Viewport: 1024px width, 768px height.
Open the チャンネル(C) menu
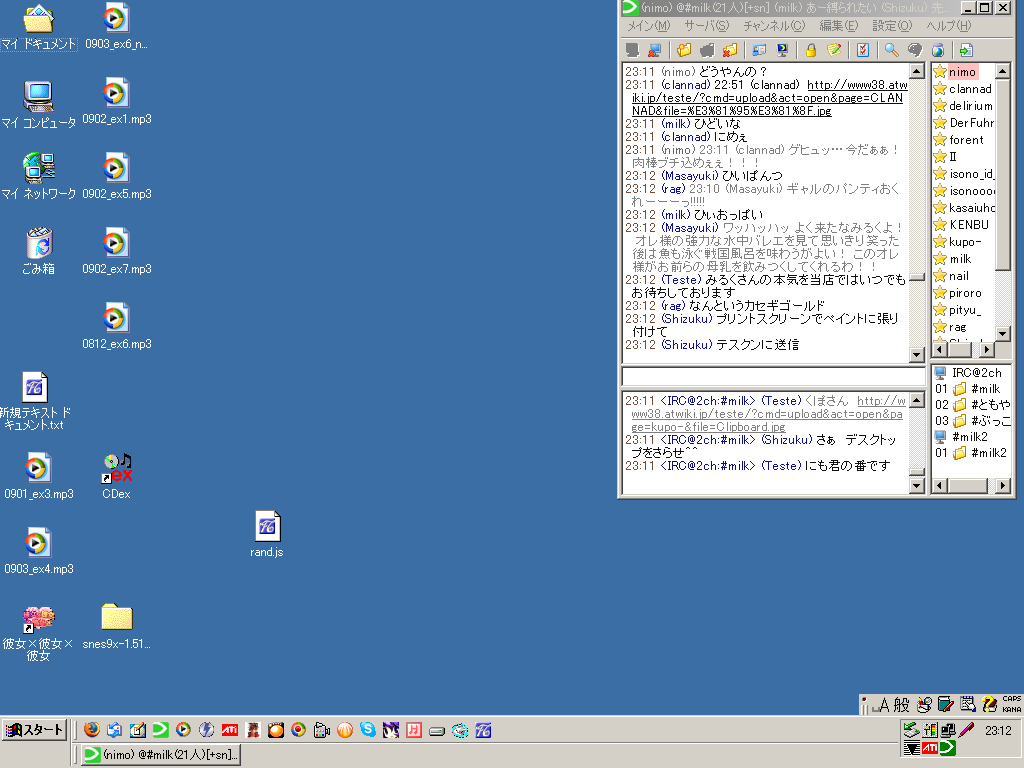pos(773,25)
